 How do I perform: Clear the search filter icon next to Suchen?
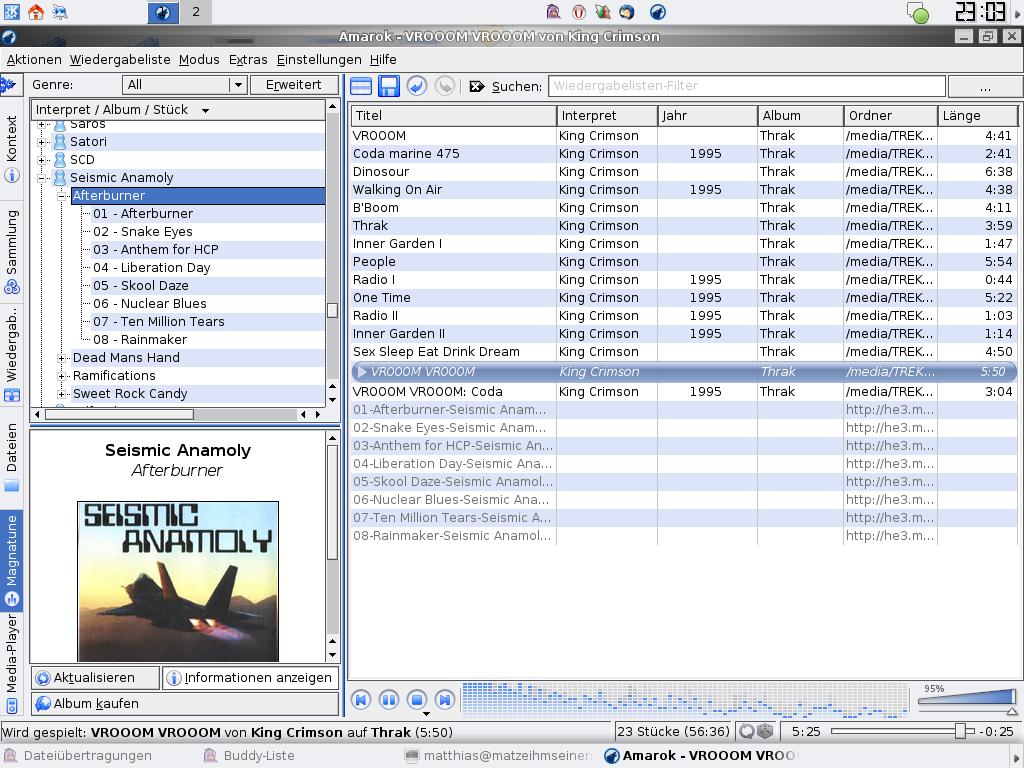coord(477,86)
